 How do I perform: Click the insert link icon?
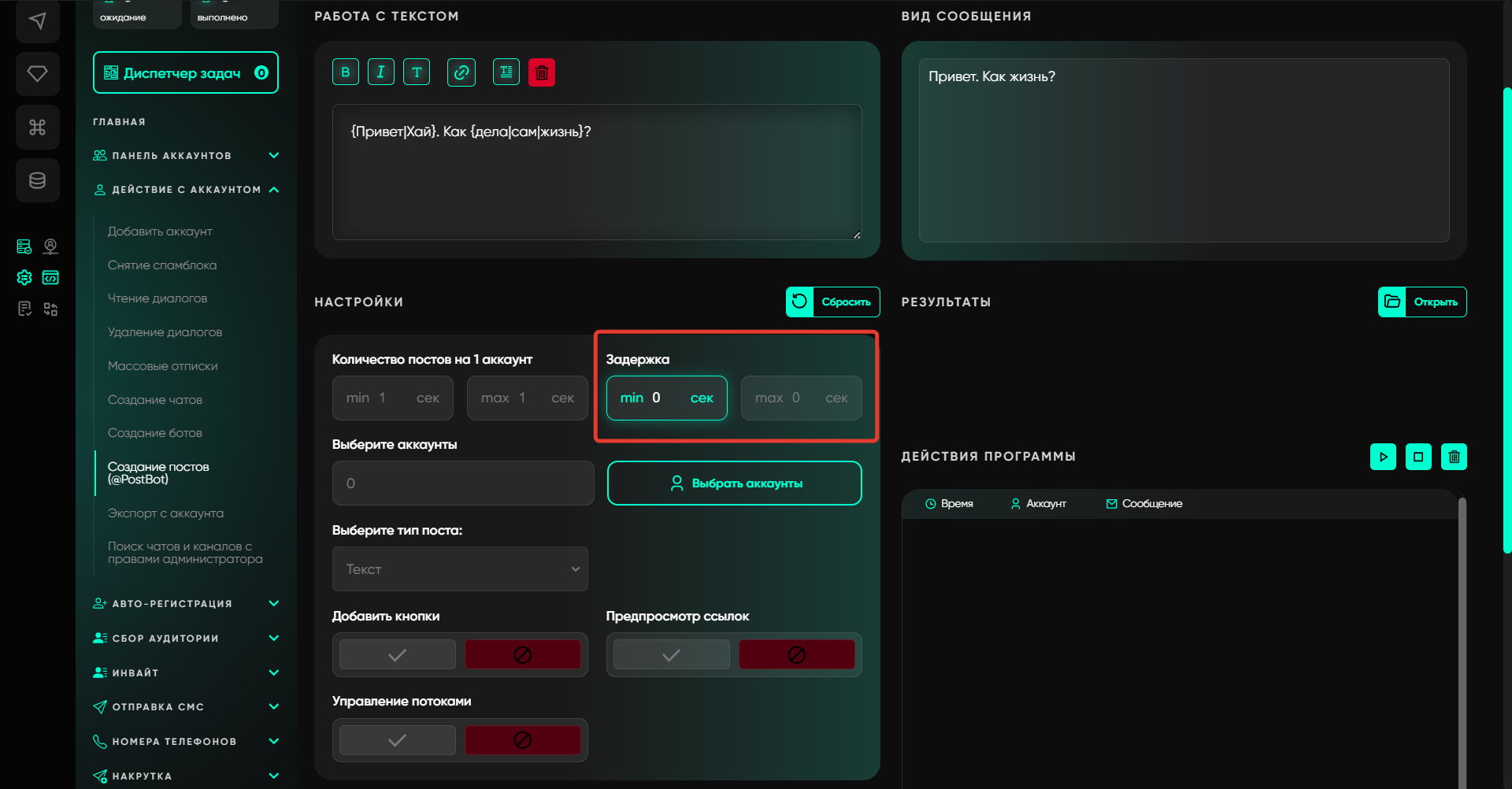[x=461, y=72]
